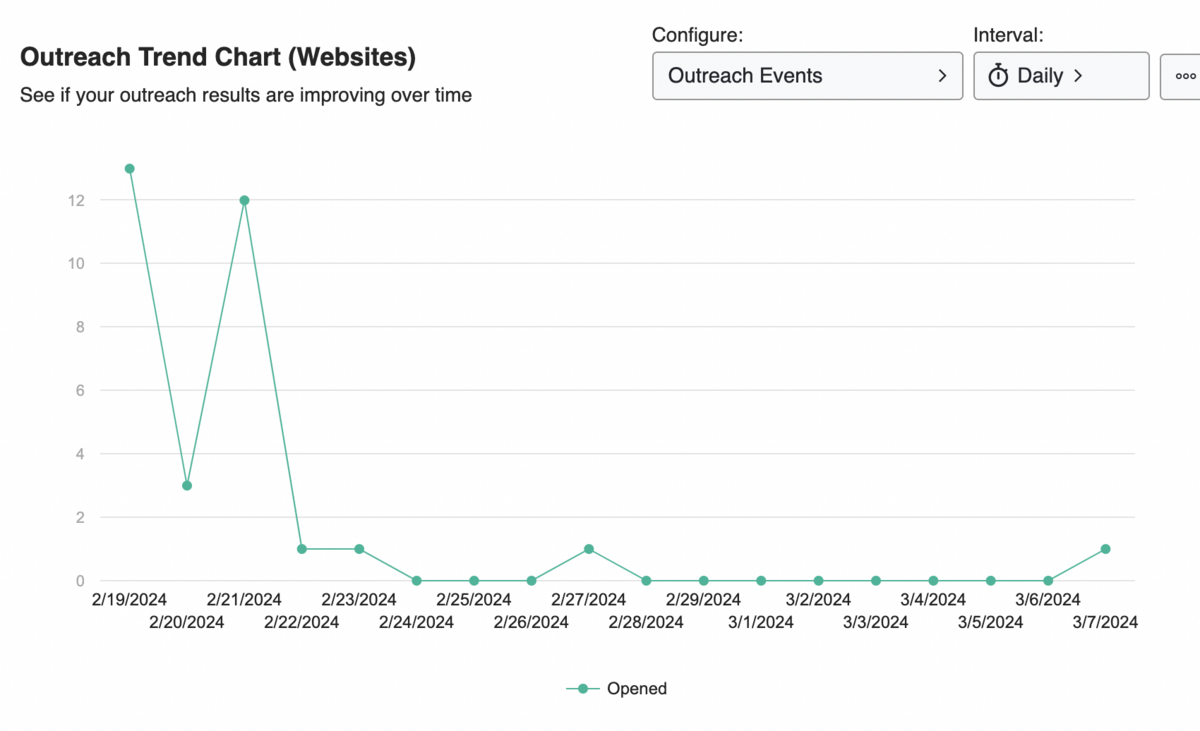Open the ellipsis options menu at top right

click(1186, 75)
